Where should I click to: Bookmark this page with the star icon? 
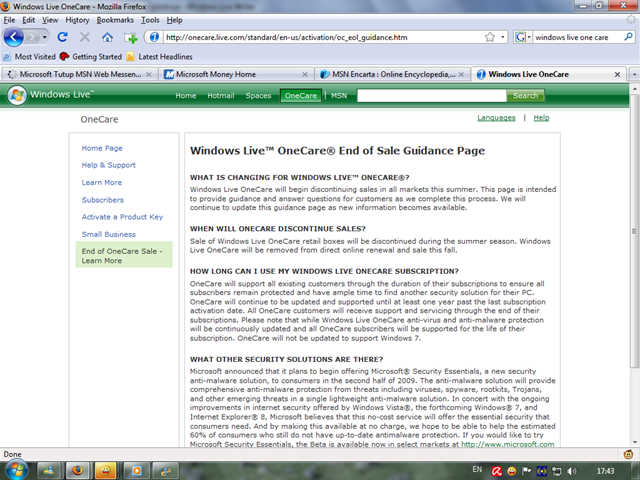[x=490, y=37]
